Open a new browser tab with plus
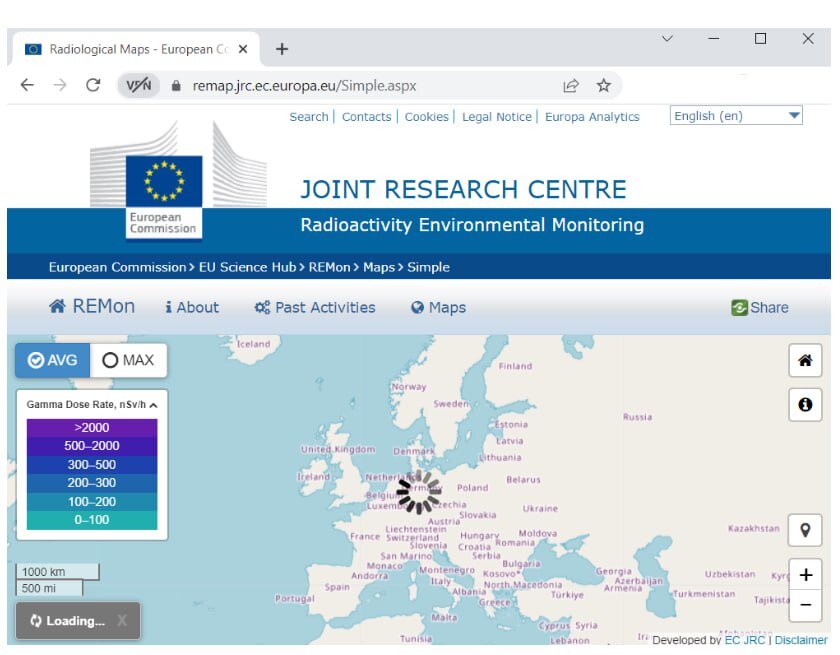The width and height of the screenshot is (840, 655). point(282,49)
